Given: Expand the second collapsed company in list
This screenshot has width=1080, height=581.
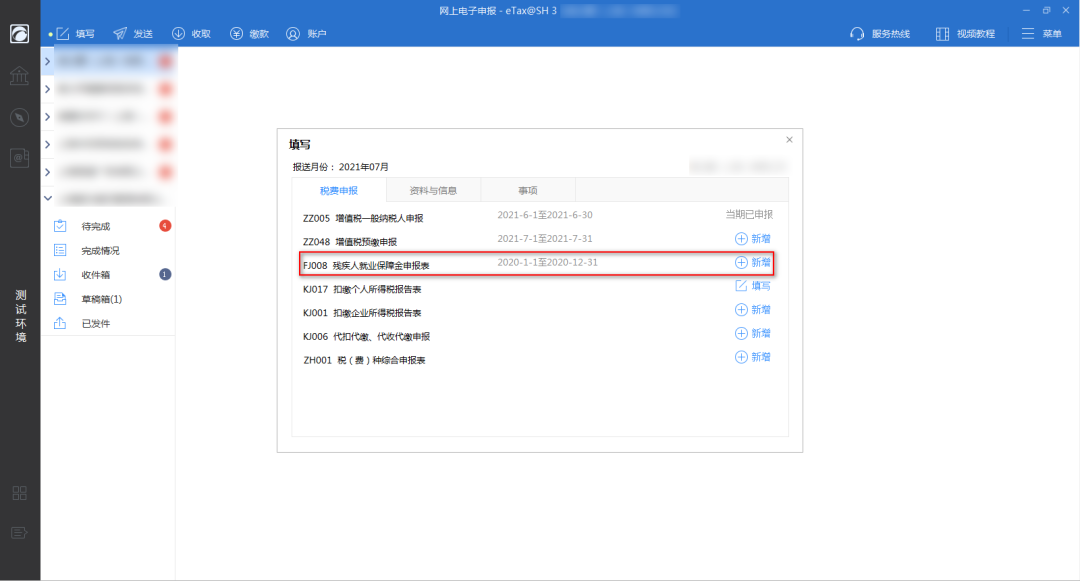Looking at the screenshot, I should coord(48,89).
